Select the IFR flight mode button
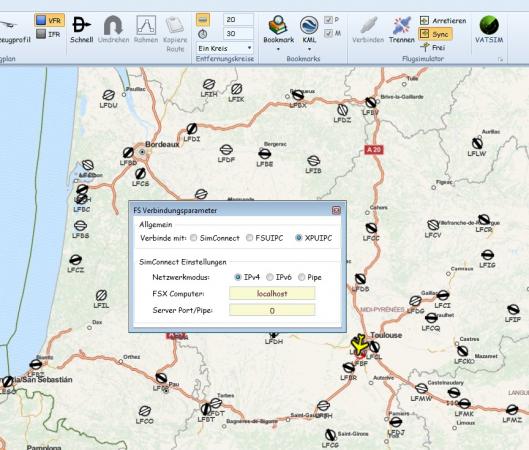The width and height of the screenshot is (529, 450). tap(49, 34)
